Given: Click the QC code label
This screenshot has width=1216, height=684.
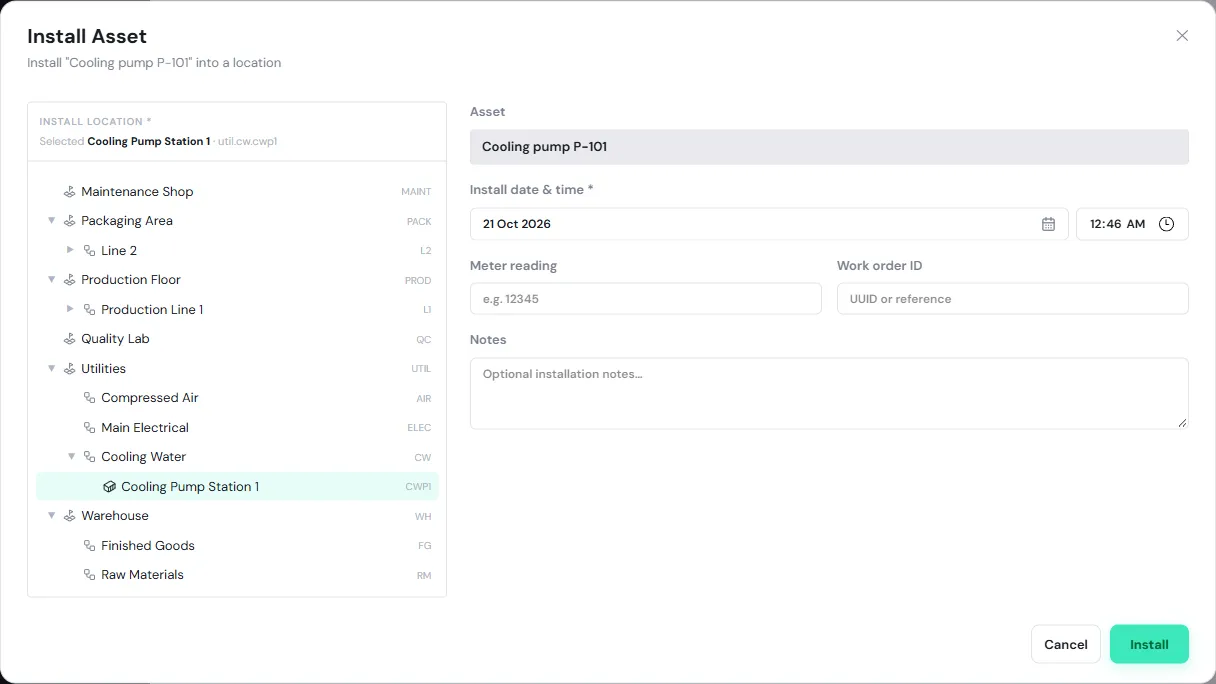Looking at the screenshot, I should click(x=424, y=339).
